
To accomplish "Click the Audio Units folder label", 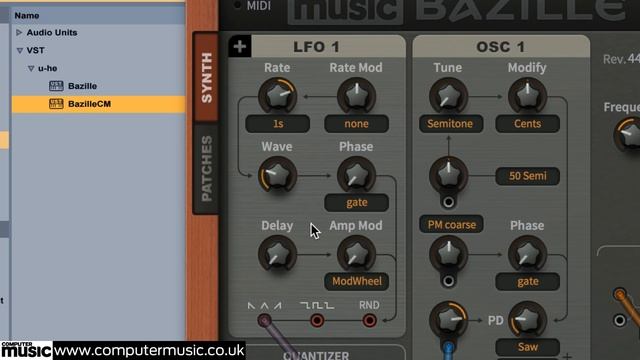I will click(x=52, y=32).
